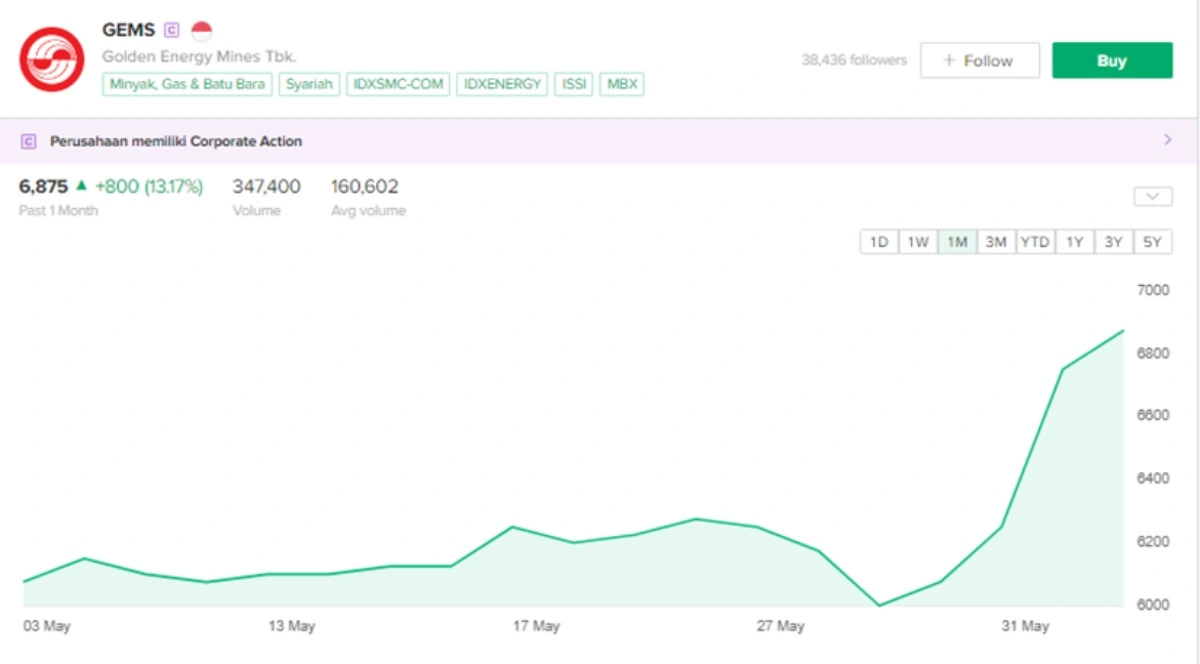Click the 6000 price axis label
The width and height of the screenshot is (1200, 664).
1154,604
